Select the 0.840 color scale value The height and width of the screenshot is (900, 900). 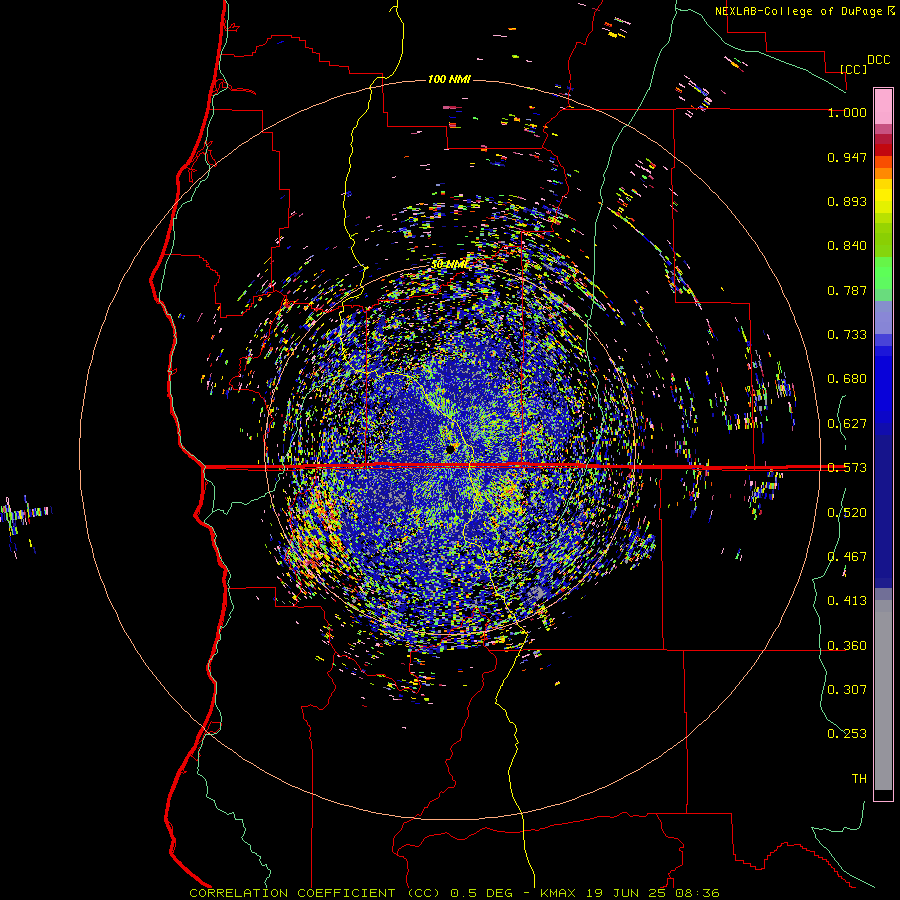click(x=847, y=246)
